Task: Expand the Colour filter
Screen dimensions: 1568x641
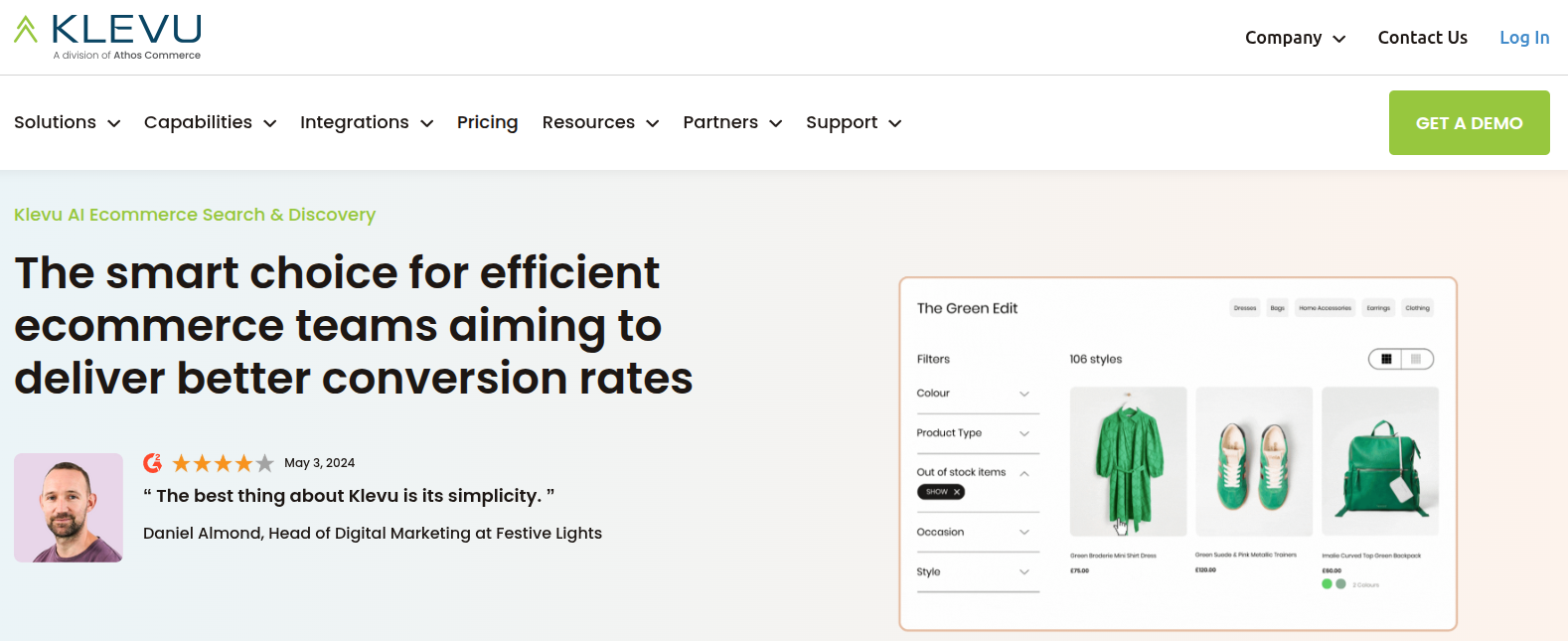Action: tap(978, 394)
